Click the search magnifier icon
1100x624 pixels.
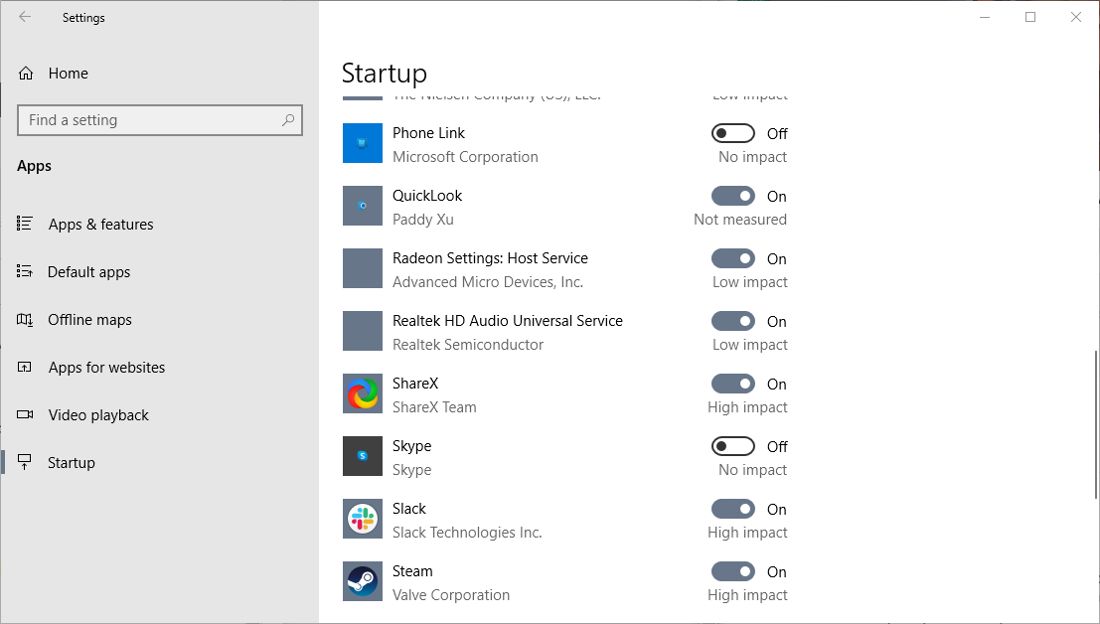(x=288, y=120)
